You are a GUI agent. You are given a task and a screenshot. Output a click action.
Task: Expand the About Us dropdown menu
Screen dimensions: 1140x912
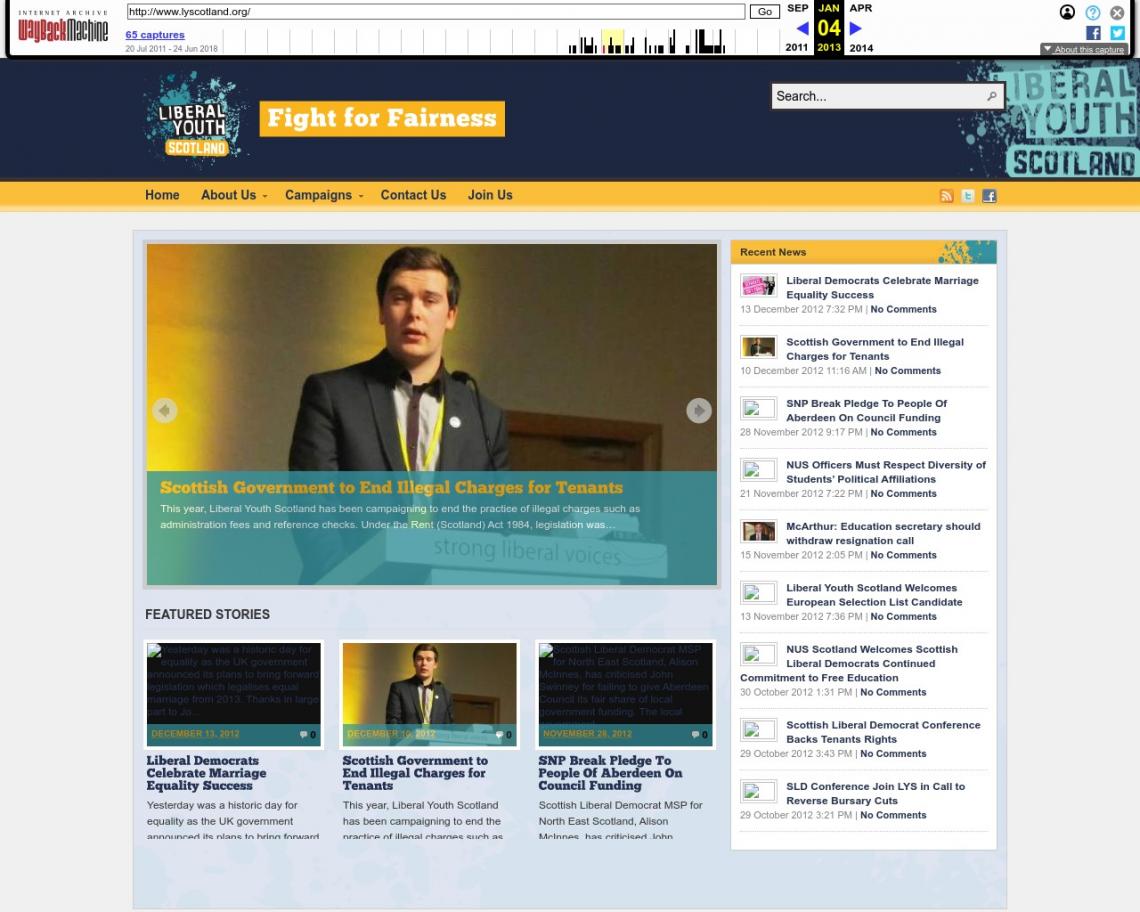234,195
